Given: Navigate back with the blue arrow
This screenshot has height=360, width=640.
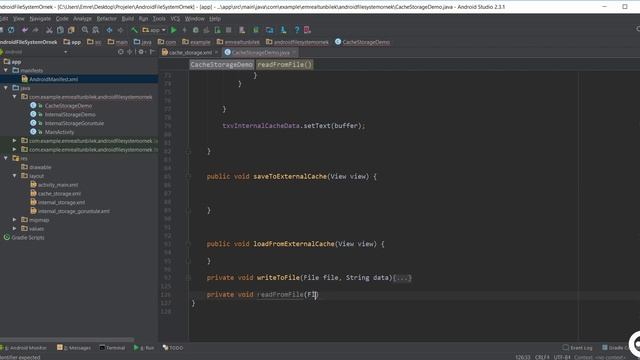Looking at the screenshot, I should click(109, 30).
